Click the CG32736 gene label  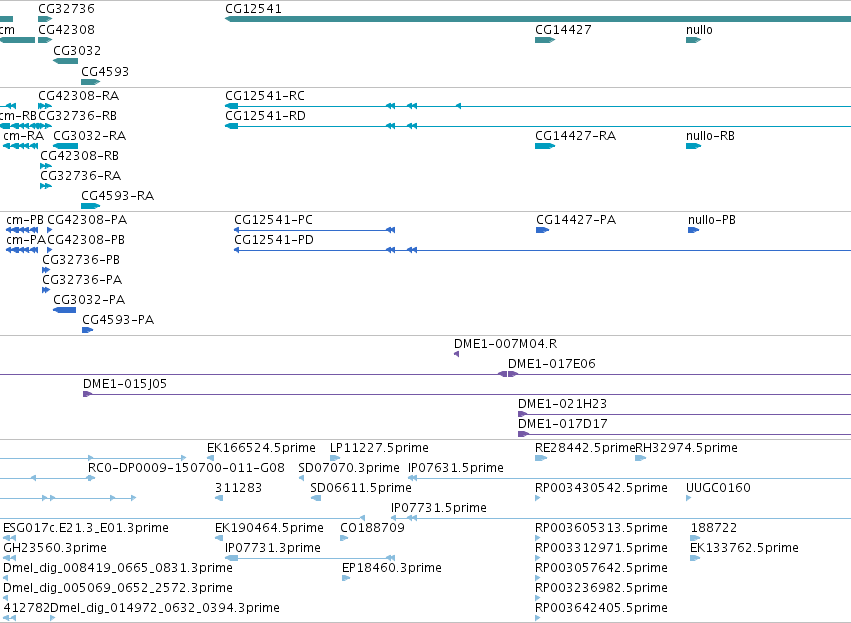tap(66, 9)
